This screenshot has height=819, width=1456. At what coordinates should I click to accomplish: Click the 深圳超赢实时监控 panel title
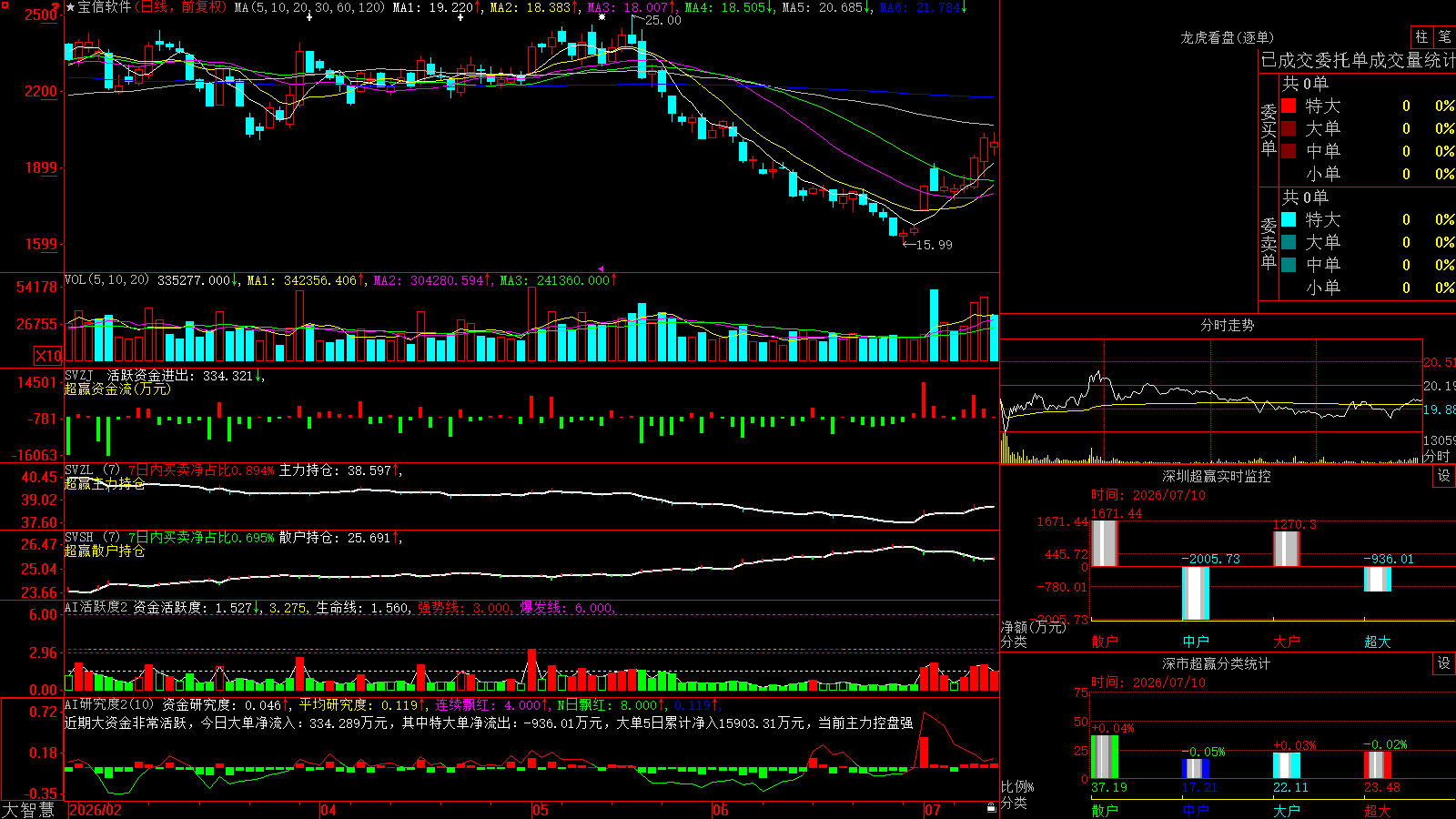tap(1217, 476)
